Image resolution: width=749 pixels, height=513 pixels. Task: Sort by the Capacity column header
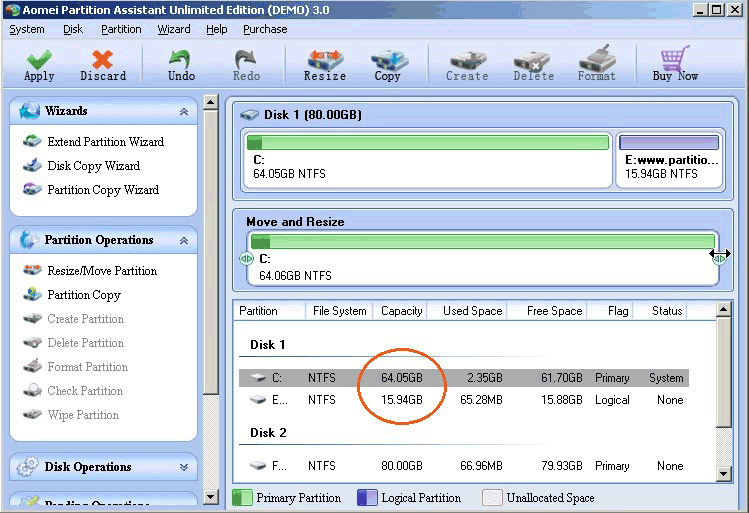(x=401, y=311)
